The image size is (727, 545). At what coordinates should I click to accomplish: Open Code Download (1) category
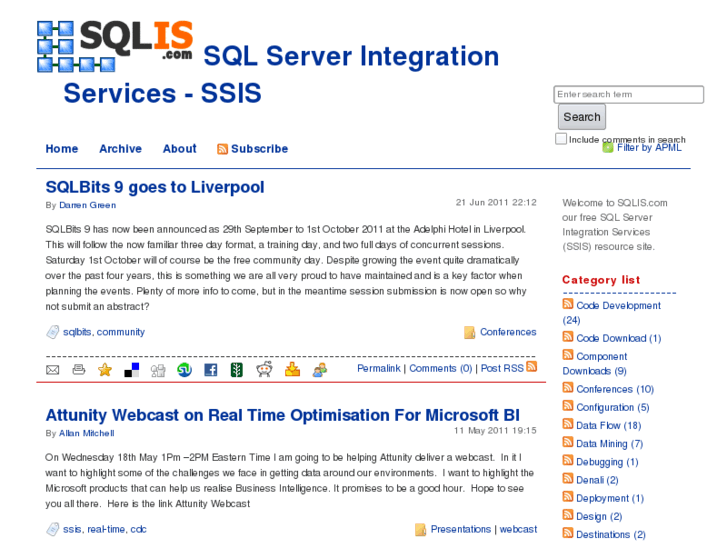coord(619,339)
